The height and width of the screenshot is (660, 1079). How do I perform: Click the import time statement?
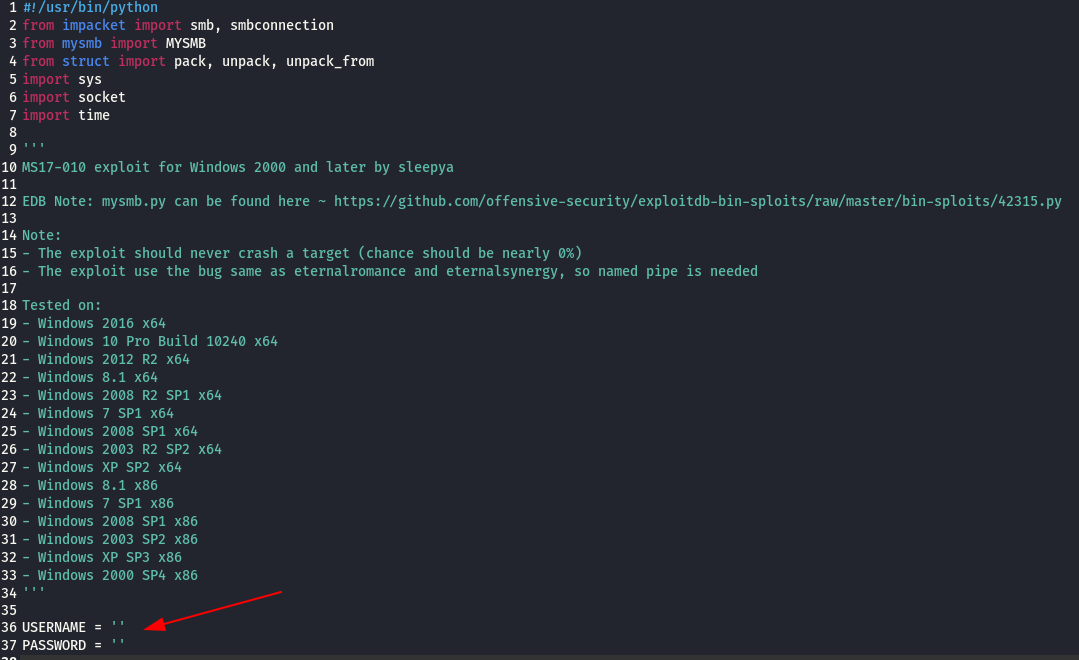pyautogui.click(x=66, y=115)
